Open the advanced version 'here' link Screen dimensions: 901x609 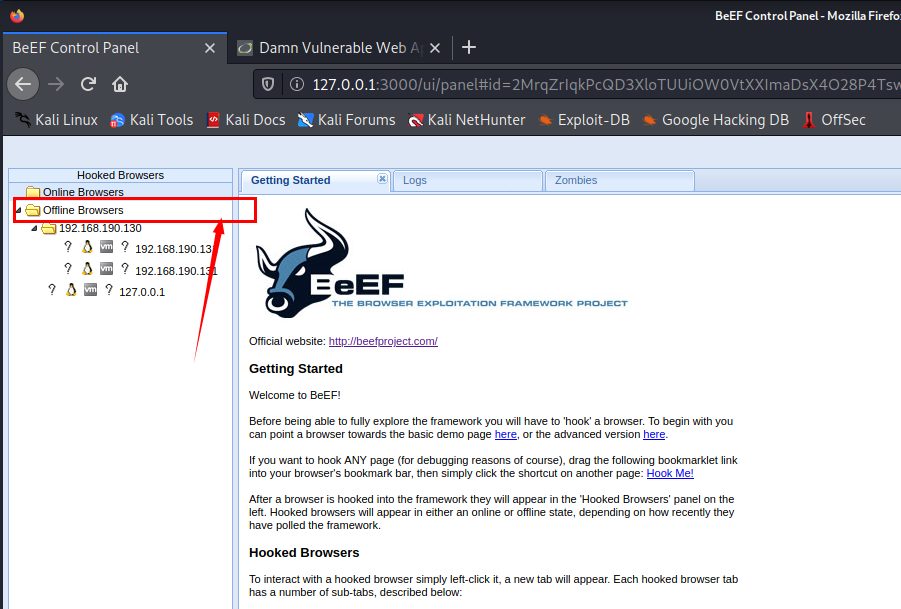(x=654, y=434)
